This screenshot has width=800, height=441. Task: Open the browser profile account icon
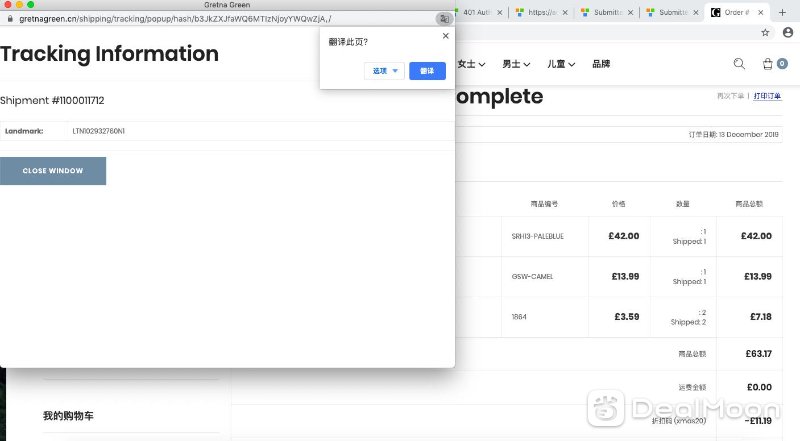pos(788,33)
